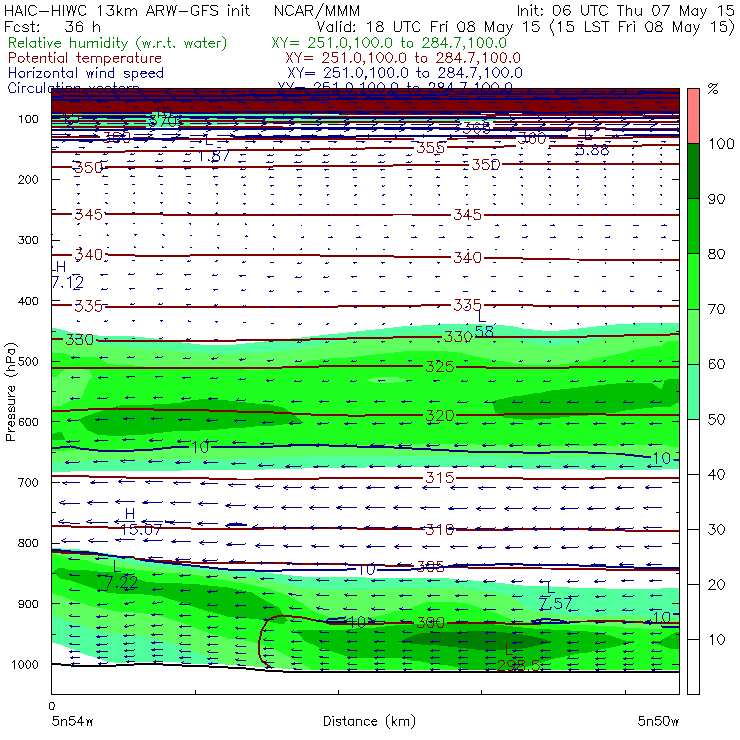Click the '%' unit above the colorbar

pyautogui.click(x=713, y=89)
